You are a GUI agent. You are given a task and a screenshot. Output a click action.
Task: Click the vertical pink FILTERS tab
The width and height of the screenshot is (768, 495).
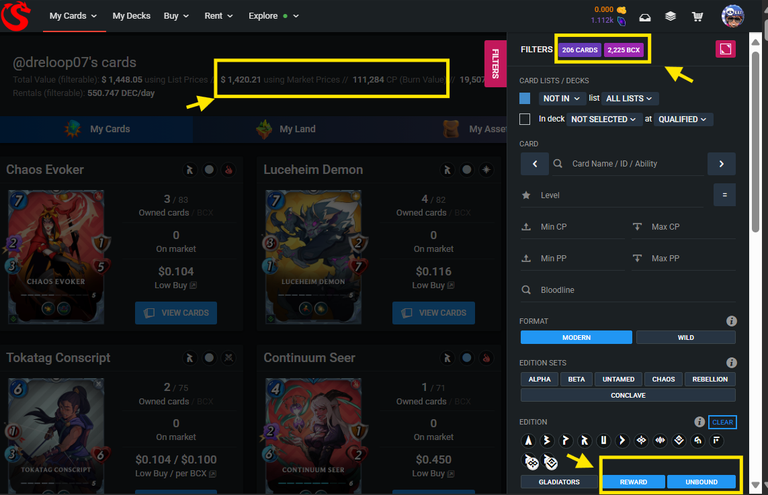pos(495,64)
